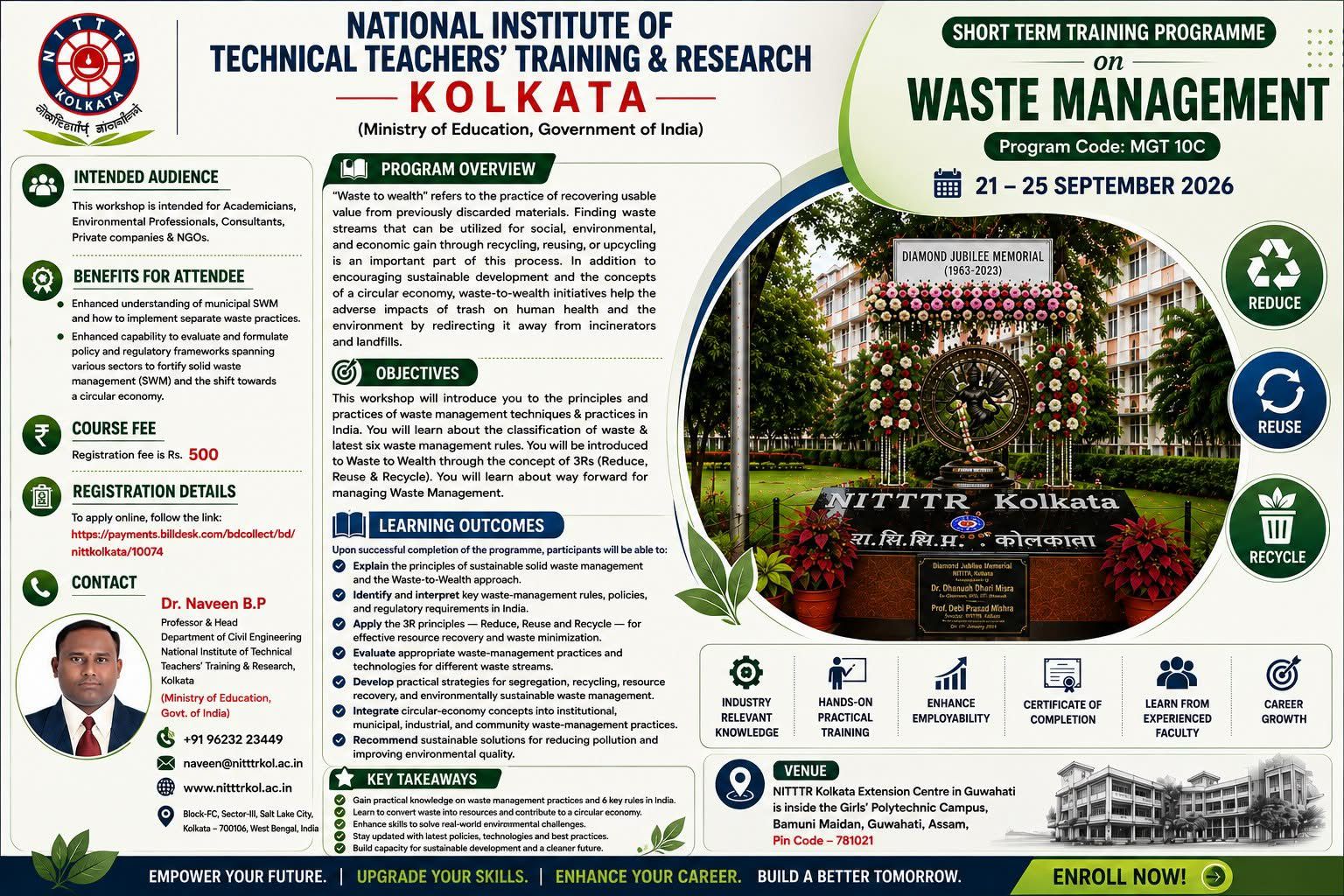The image size is (1344, 896).
Task: Click the 'ENHANCE YOUR CAREER.' slogan
Action: coord(648,876)
